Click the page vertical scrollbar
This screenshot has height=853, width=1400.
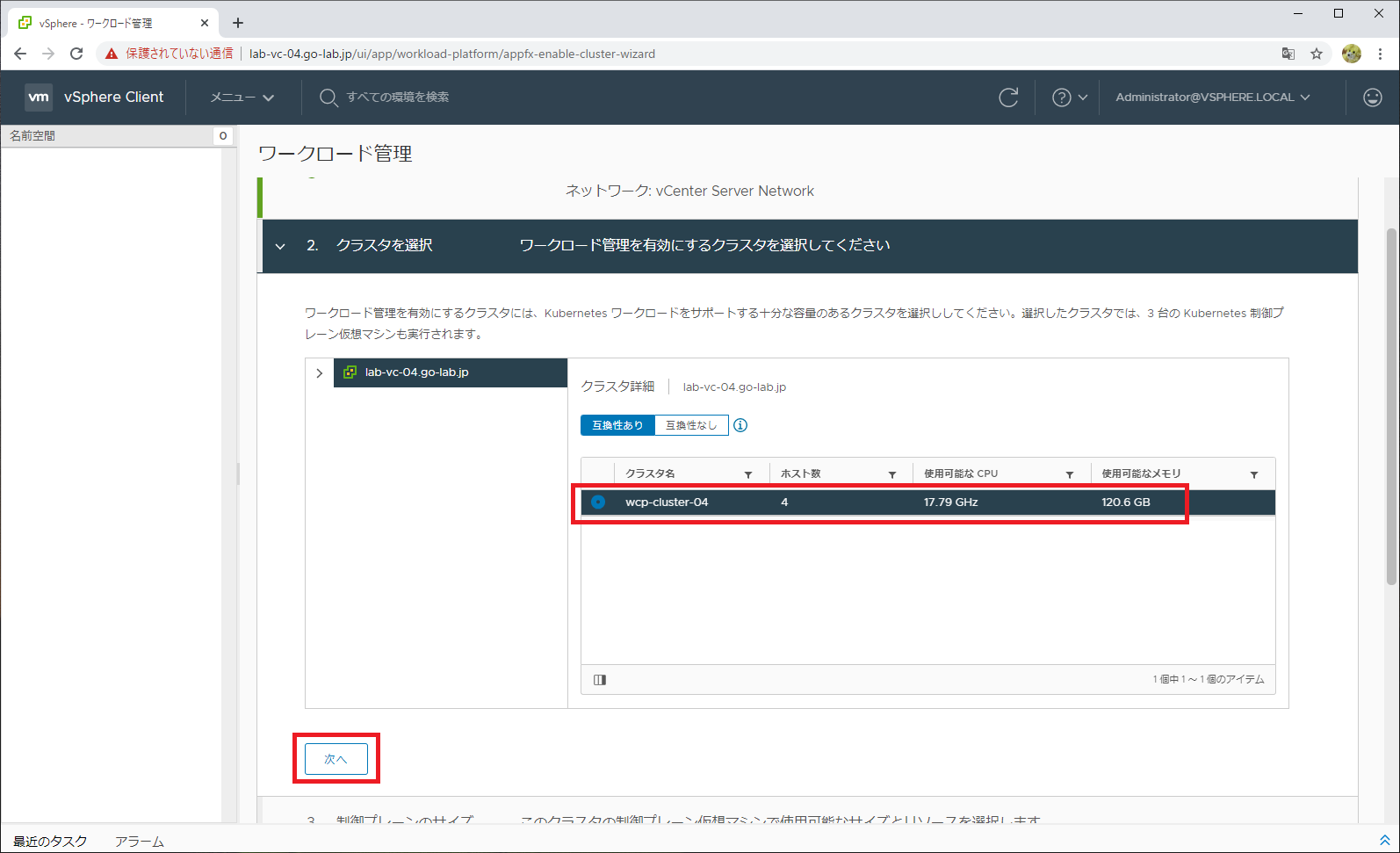point(1391,406)
